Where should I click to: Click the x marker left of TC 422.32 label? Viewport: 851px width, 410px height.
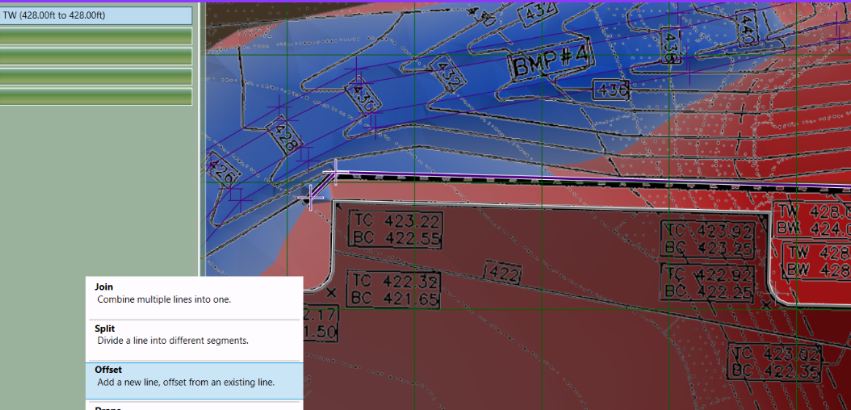331,293
